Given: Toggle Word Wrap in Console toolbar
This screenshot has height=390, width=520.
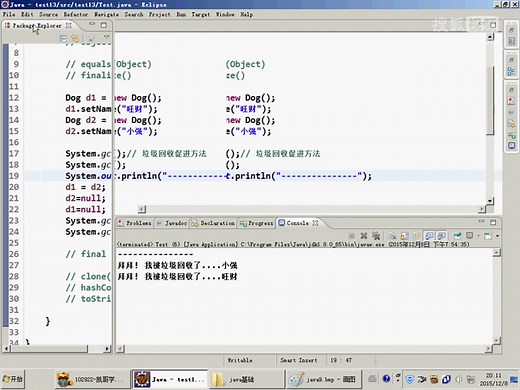Looking at the screenshot, I should [416, 236].
